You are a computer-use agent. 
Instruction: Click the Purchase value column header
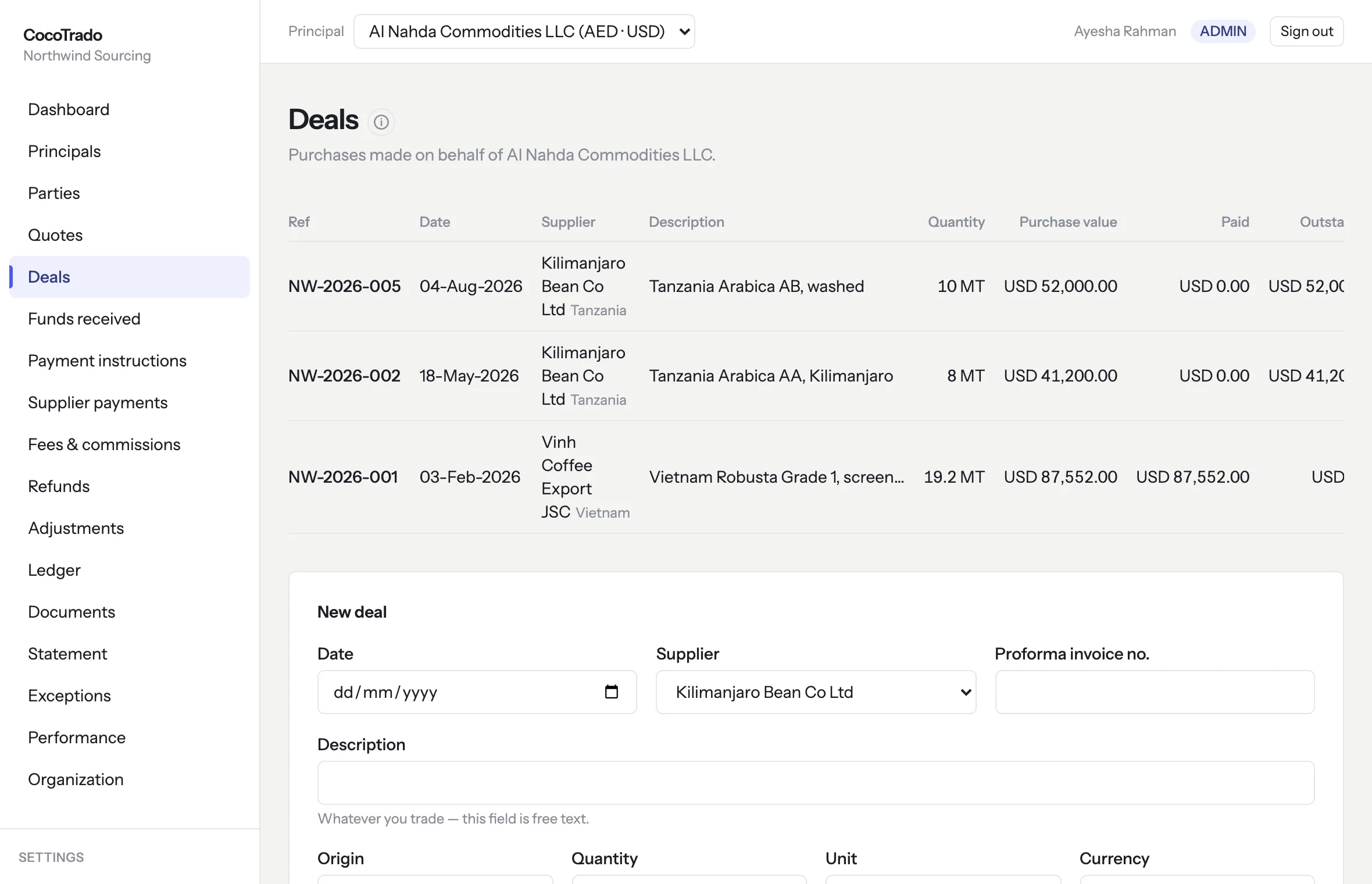click(x=1068, y=222)
